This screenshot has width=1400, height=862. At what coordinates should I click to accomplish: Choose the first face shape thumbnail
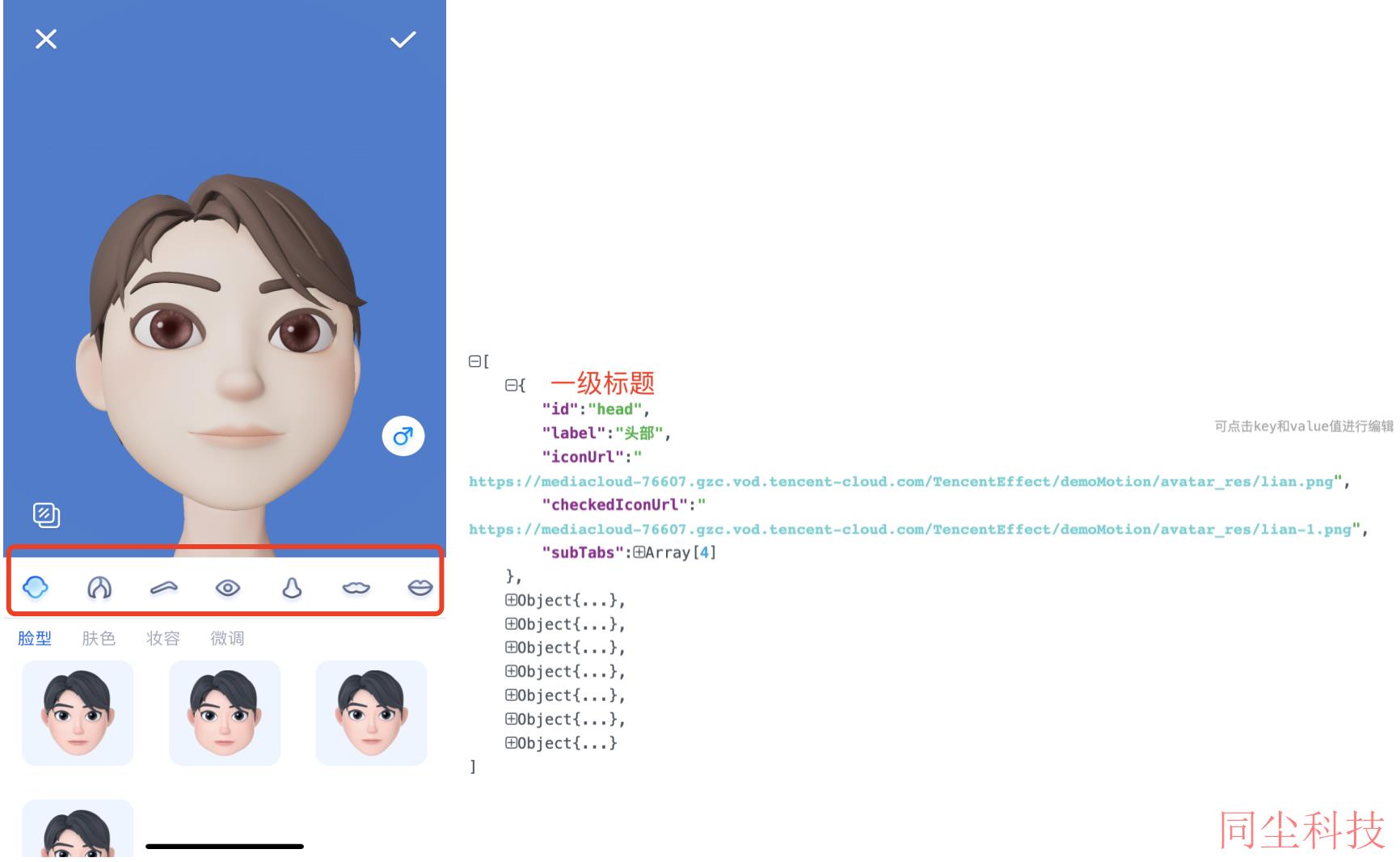tap(78, 712)
